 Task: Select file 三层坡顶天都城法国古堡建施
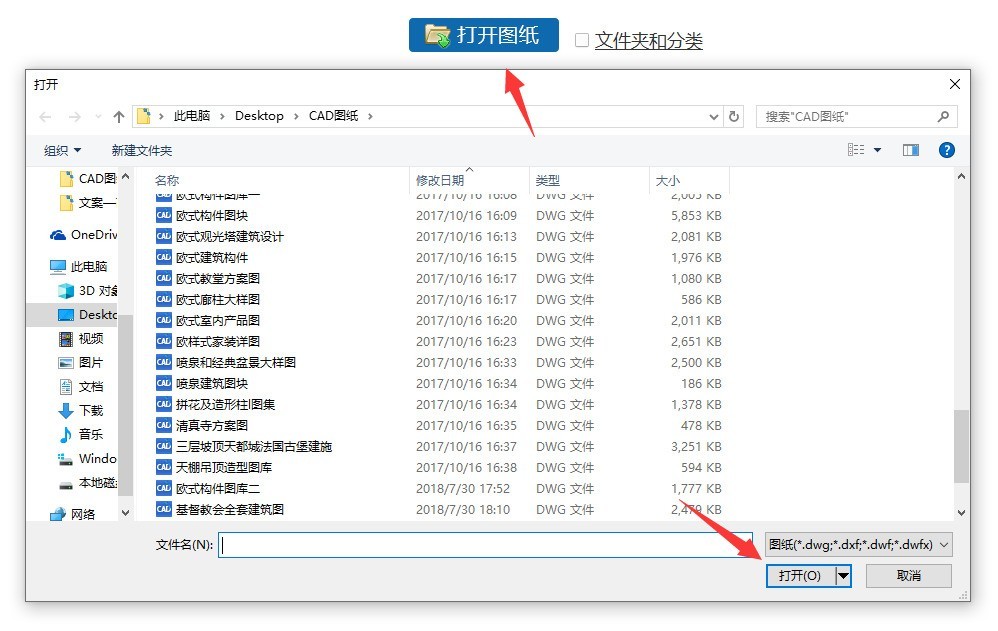point(254,446)
